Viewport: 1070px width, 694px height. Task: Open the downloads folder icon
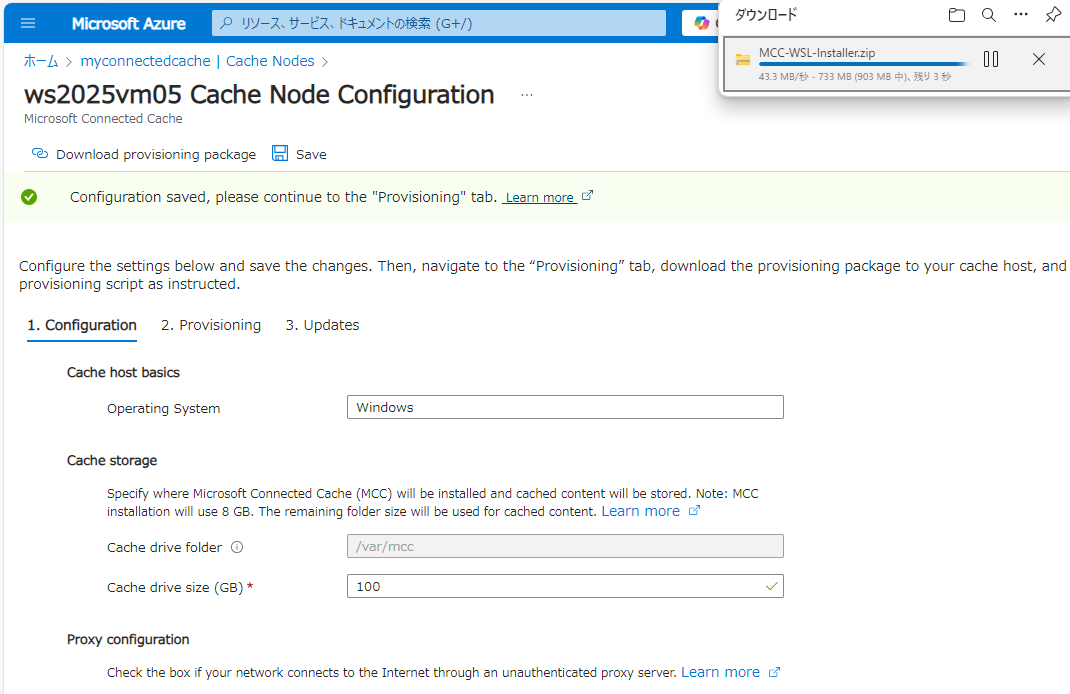956,15
